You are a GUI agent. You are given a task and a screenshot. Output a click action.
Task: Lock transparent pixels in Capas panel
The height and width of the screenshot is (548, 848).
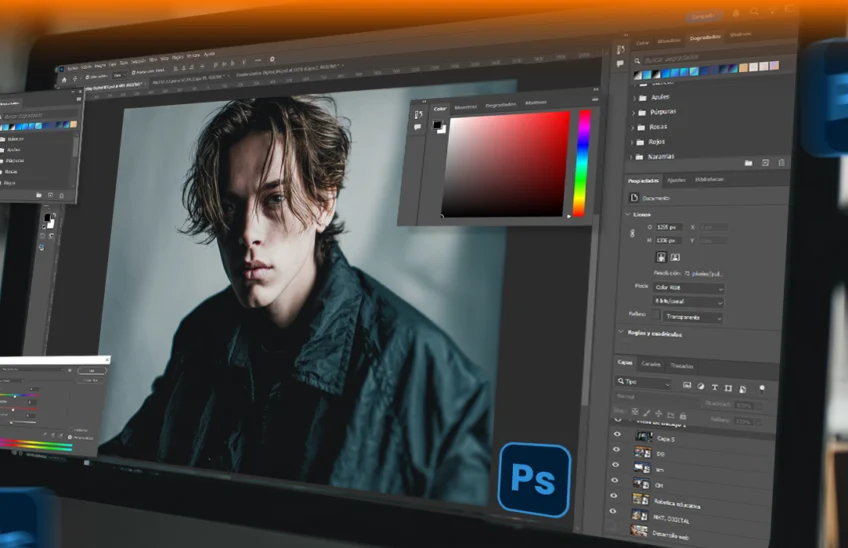point(635,412)
